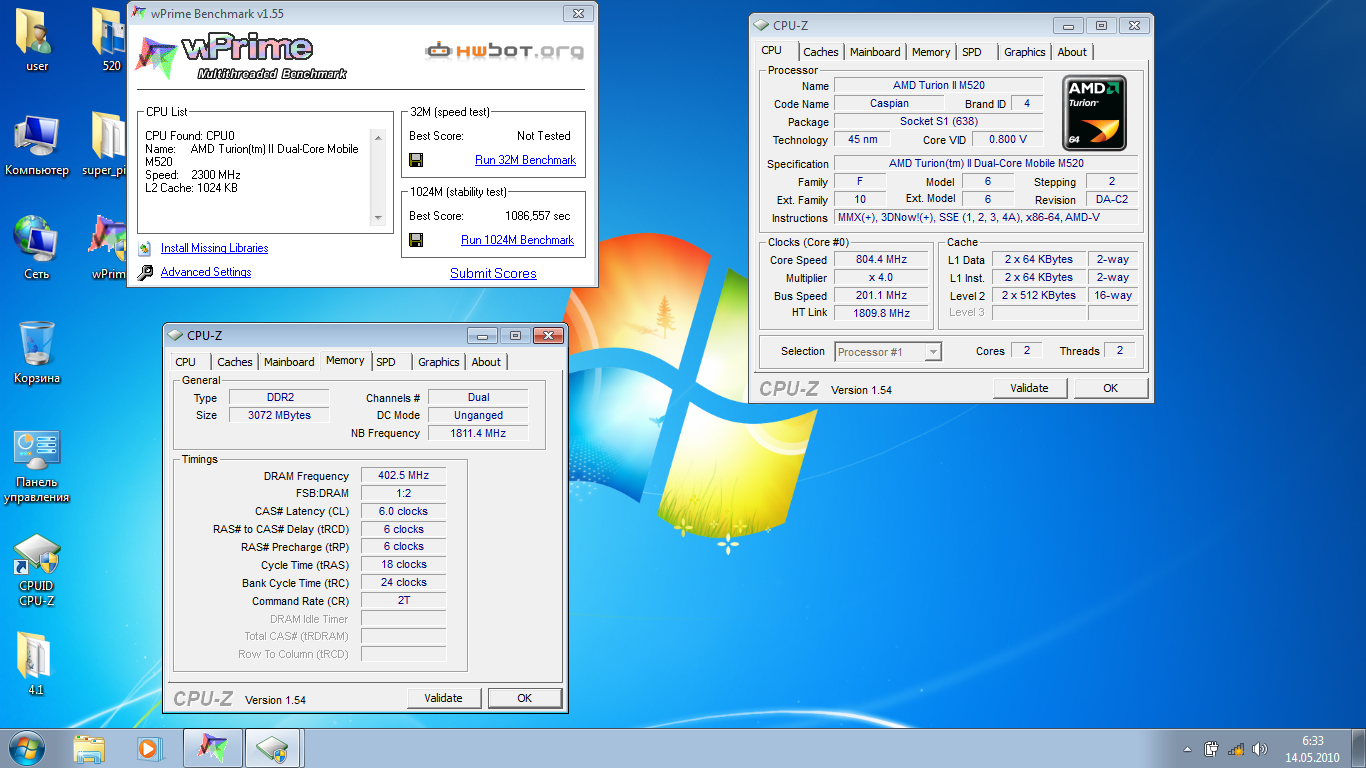Viewport: 1366px width, 768px height.
Task: Open the super_pi folder icon
Action: pos(105,145)
